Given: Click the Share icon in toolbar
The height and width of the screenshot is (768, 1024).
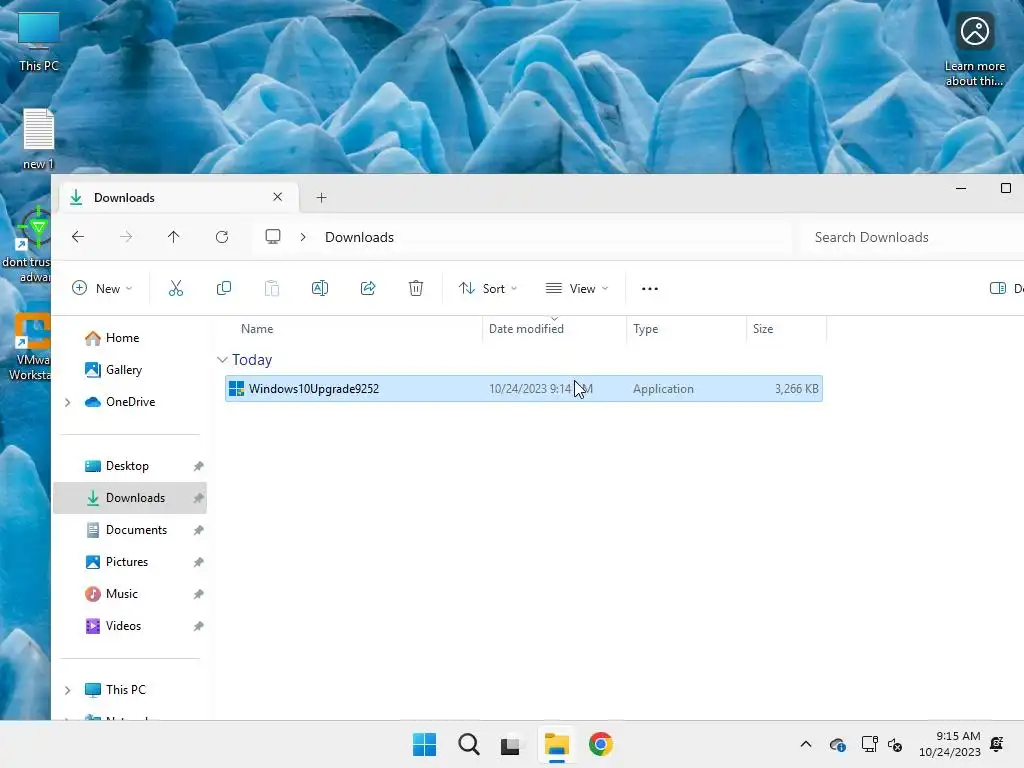Looking at the screenshot, I should tap(368, 288).
